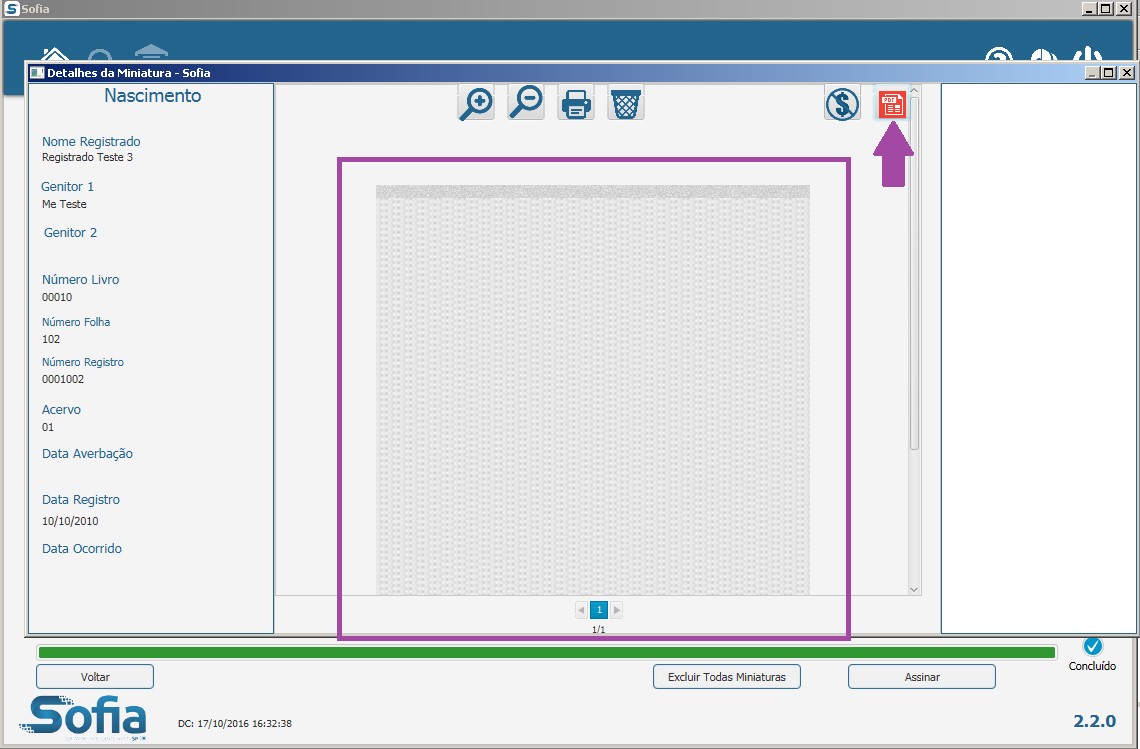Go to next page with right arrow

[x=617, y=609]
